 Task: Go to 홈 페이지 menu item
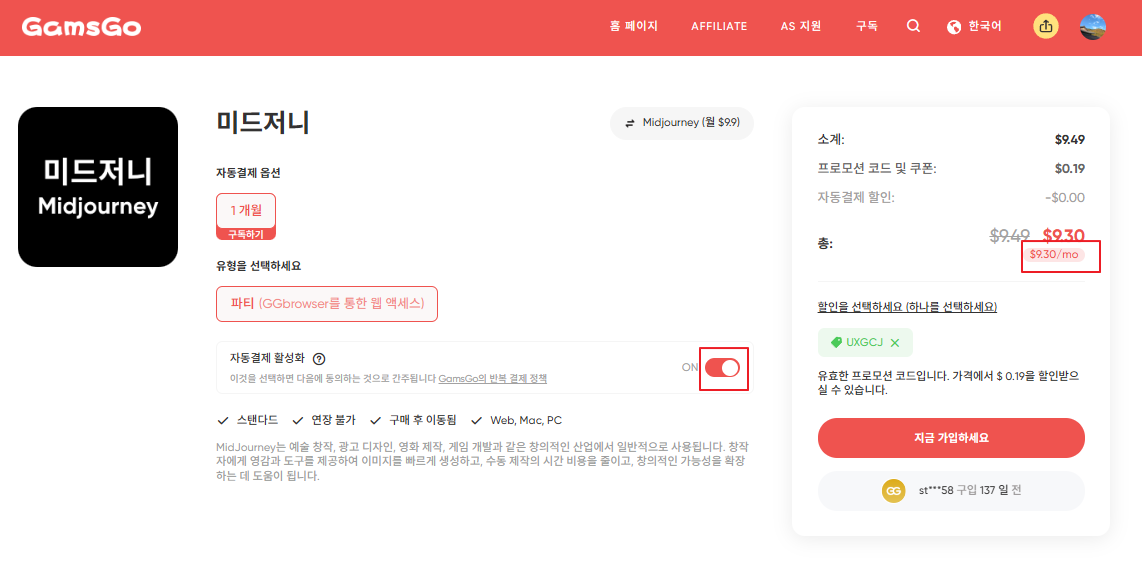pyautogui.click(x=634, y=26)
